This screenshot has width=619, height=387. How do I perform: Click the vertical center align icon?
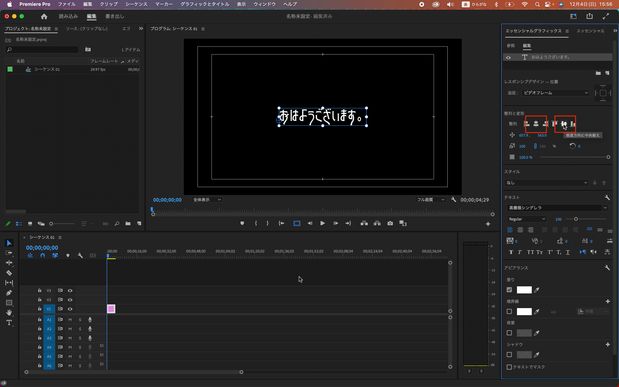tap(564, 124)
